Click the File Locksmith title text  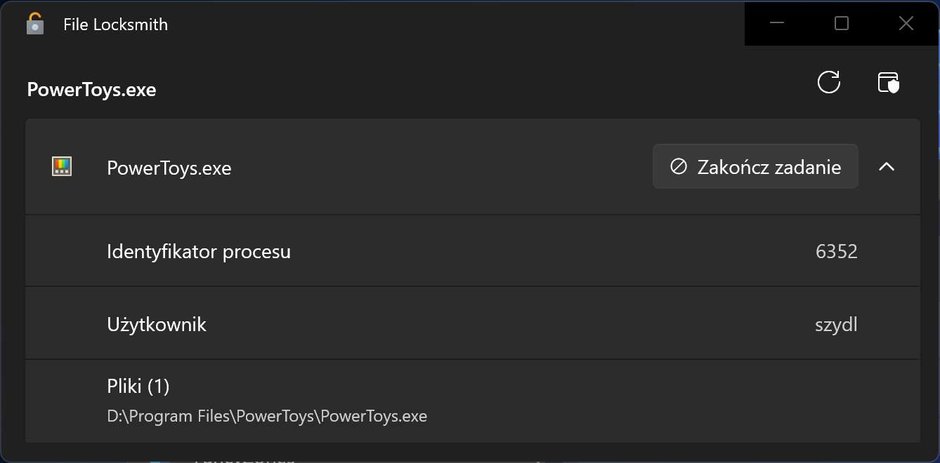point(116,25)
